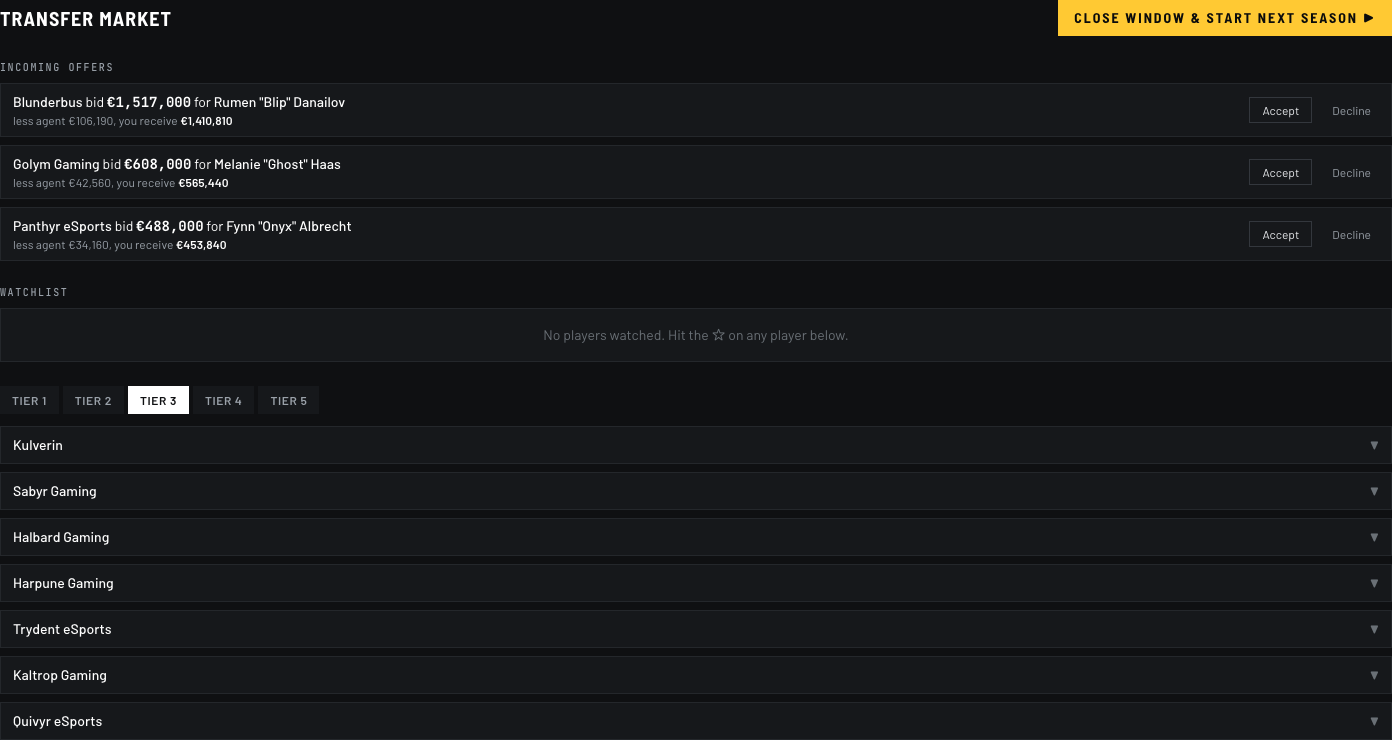Open the Tier 5 tab
Viewport: 1392px width, 740px height.
tap(288, 401)
